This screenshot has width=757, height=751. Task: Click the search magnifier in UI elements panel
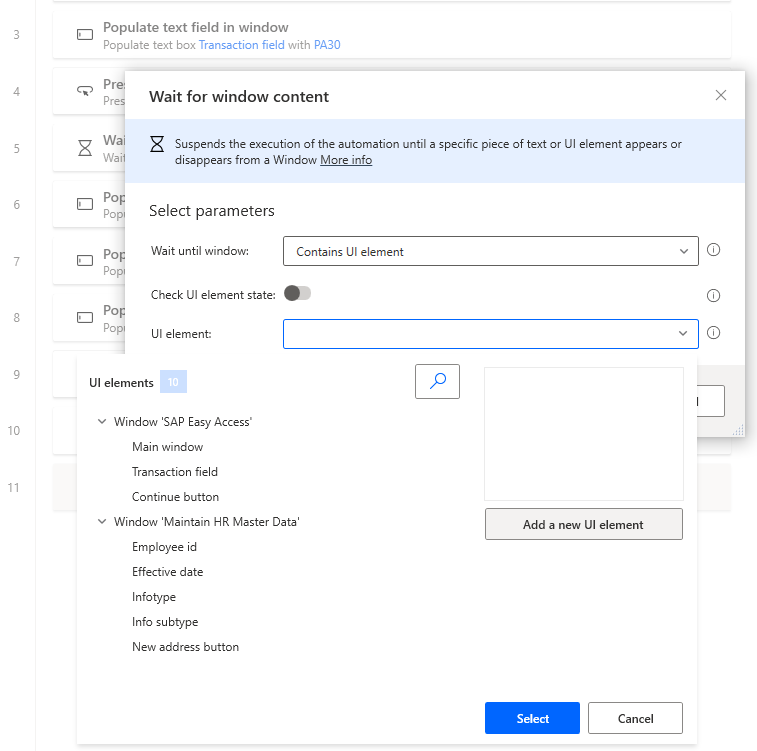point(437,381)
